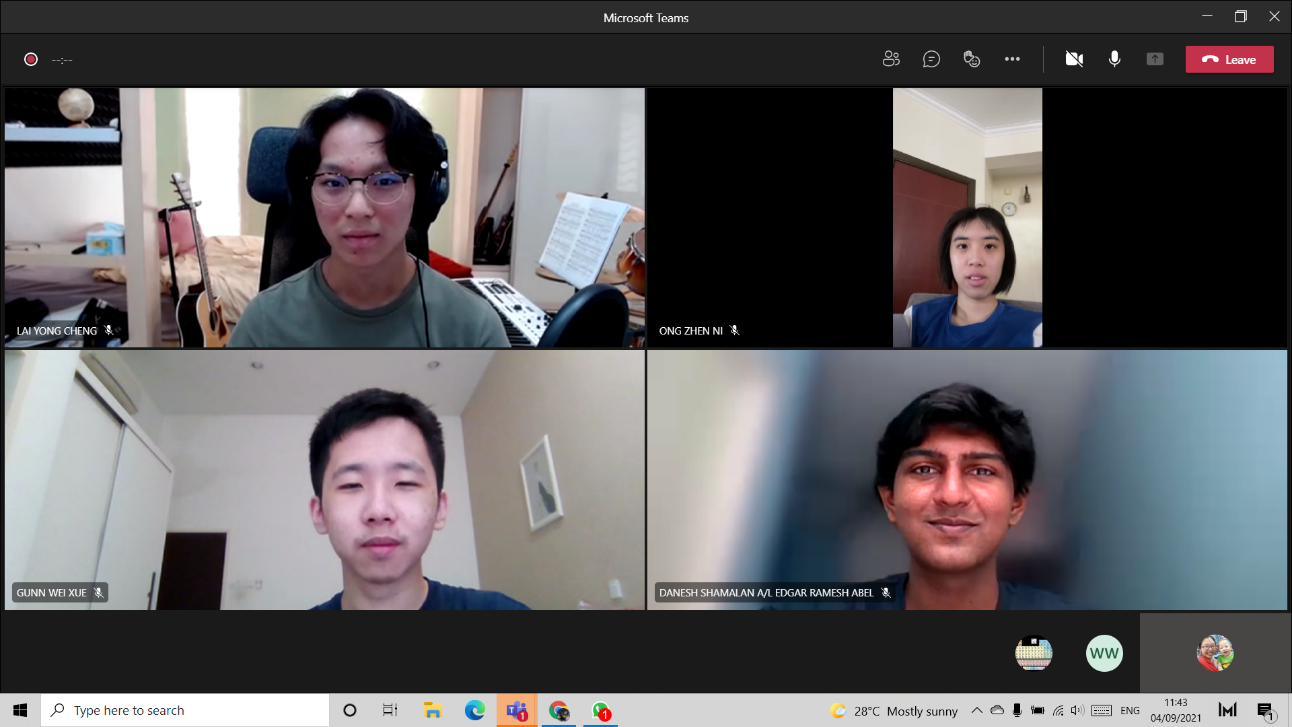1292x727 pixels.
Task: Show the participants panel
Action: click(x=891, y=59)
